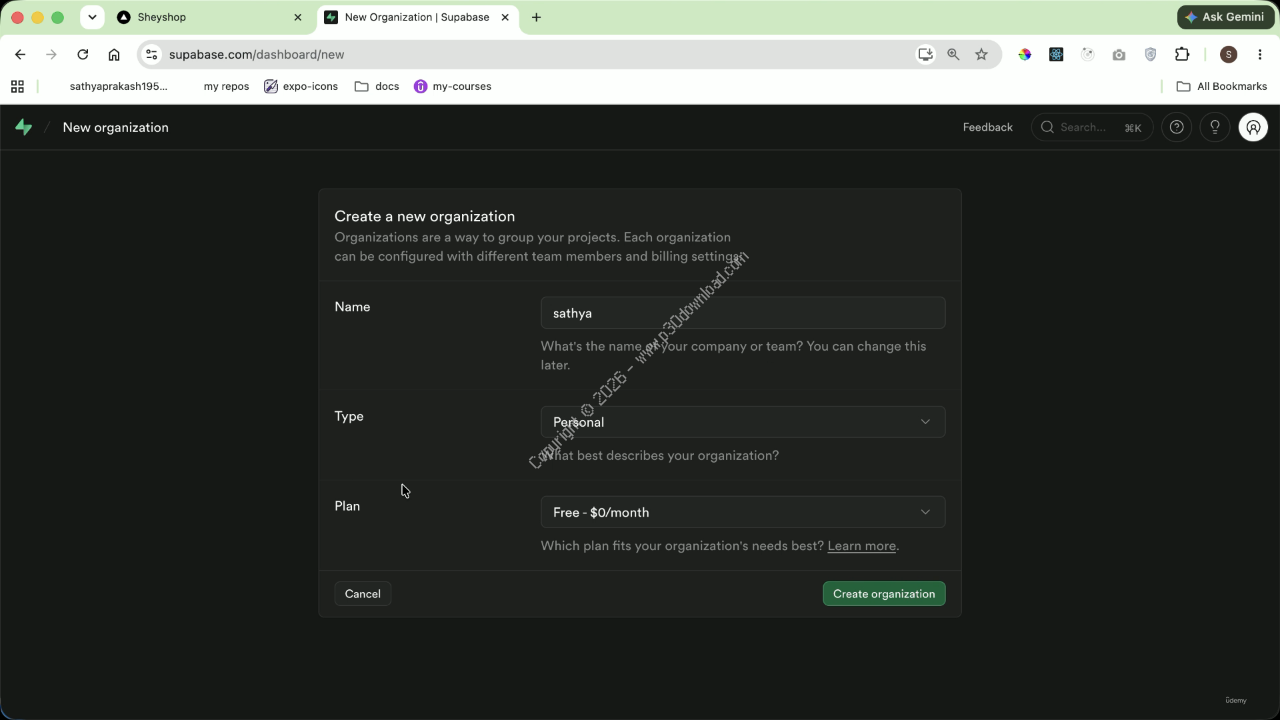Viewport: 1280px width, 720px height.
Task: Open the Extensions puzzle piece menu
Action: click(x=1182, y=55)
